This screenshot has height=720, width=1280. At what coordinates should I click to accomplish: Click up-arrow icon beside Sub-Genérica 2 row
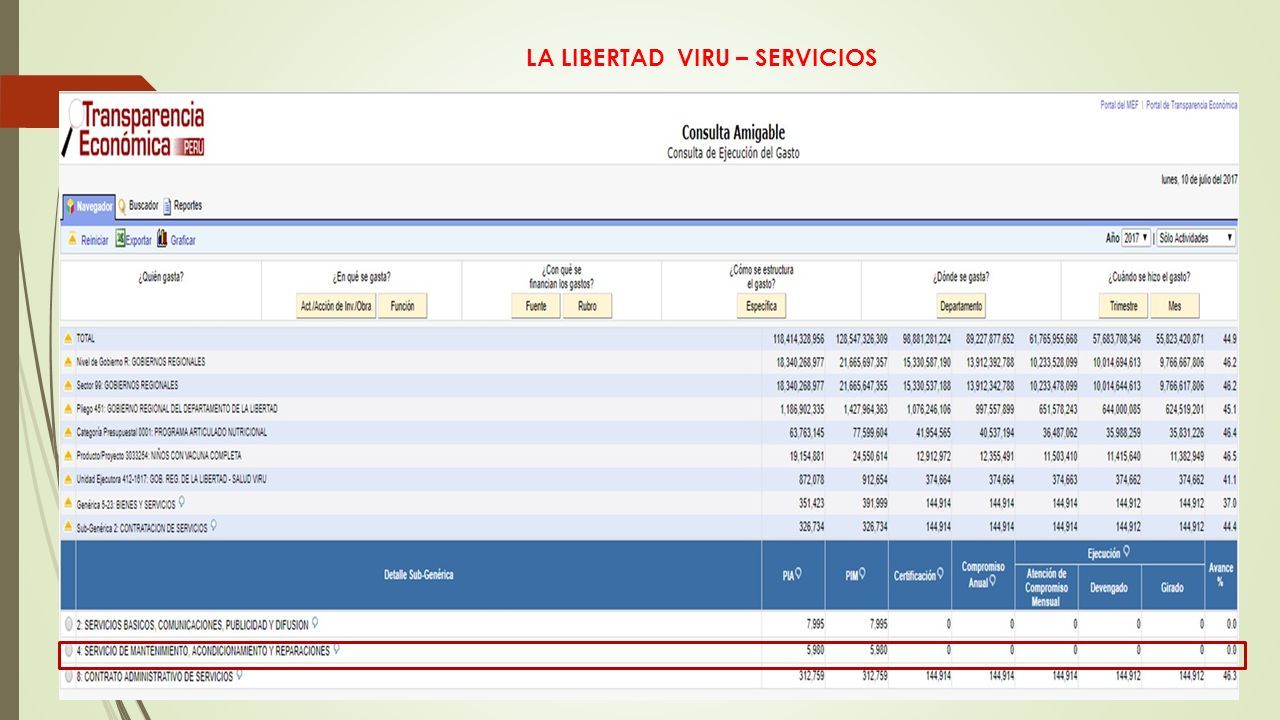[x=69, y=527]
